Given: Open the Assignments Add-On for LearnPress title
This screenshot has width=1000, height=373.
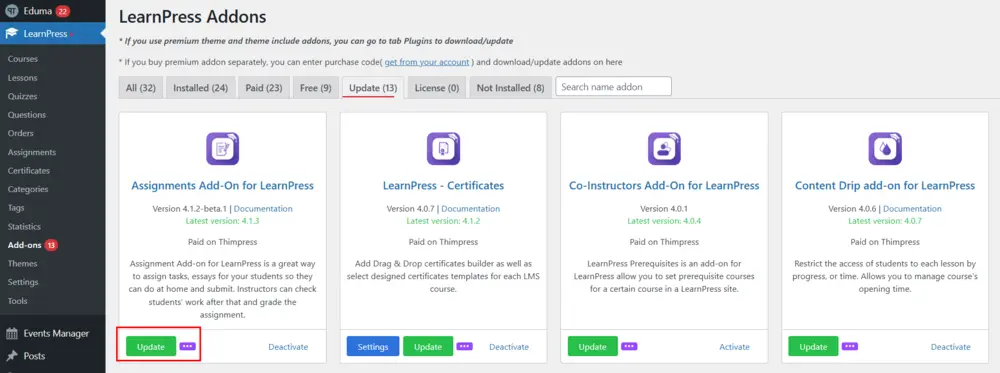Looking at the screenshot, I should pos(223,186).
